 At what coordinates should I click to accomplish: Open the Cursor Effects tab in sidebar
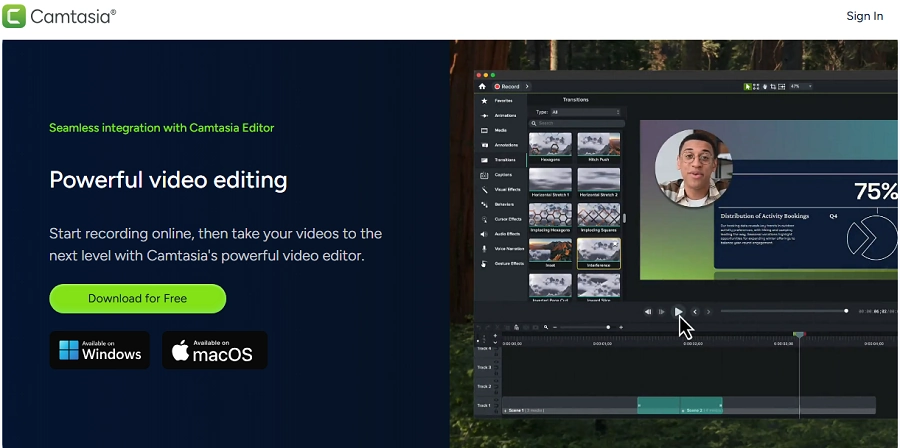(x=500, y=219)
